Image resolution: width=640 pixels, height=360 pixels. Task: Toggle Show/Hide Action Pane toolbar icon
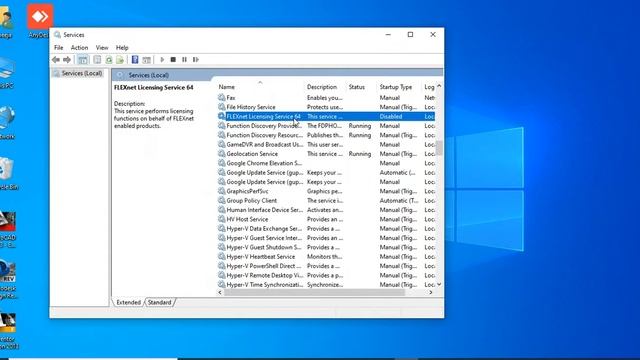(147, 60)
